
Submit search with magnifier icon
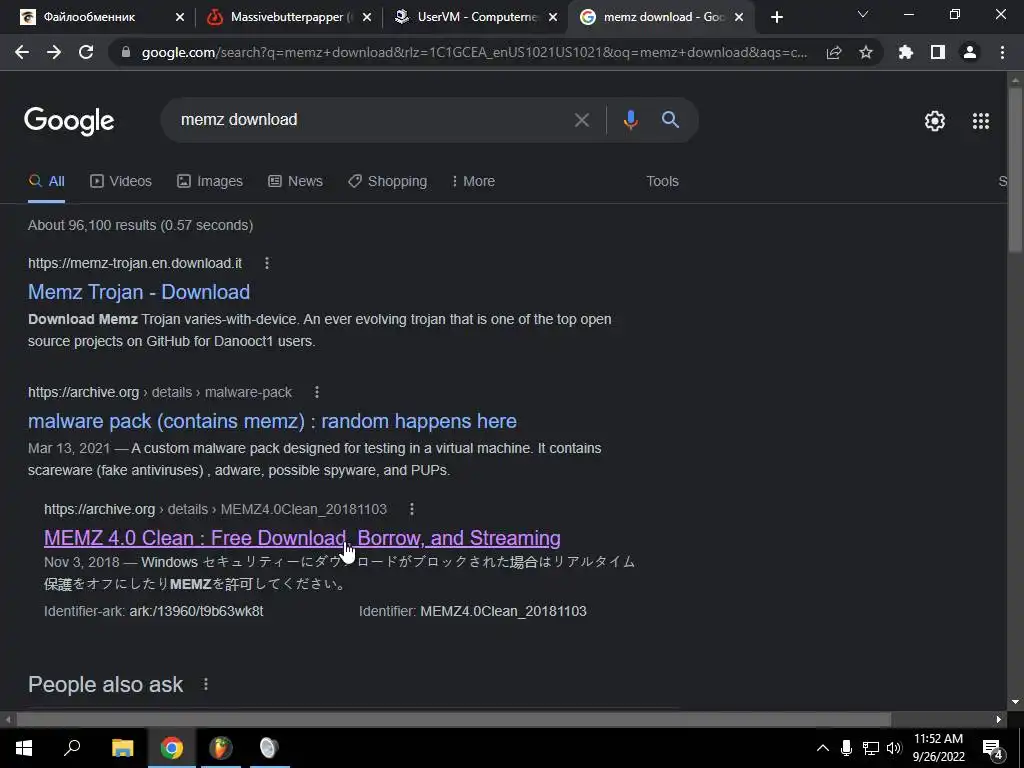pos(670,120)
